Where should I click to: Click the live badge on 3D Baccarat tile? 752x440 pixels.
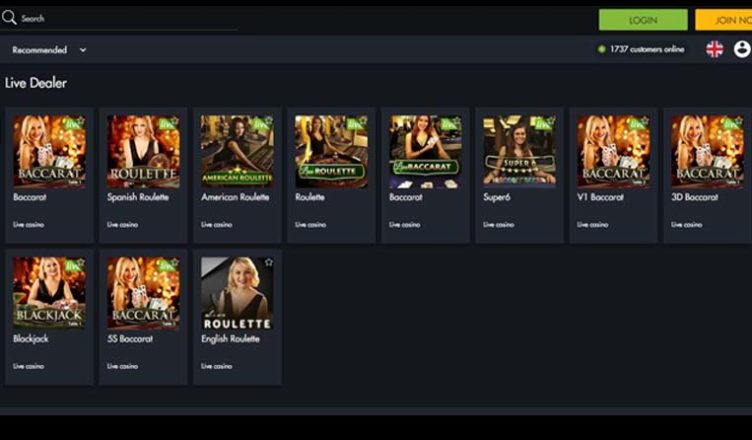(x=728, y=123)
